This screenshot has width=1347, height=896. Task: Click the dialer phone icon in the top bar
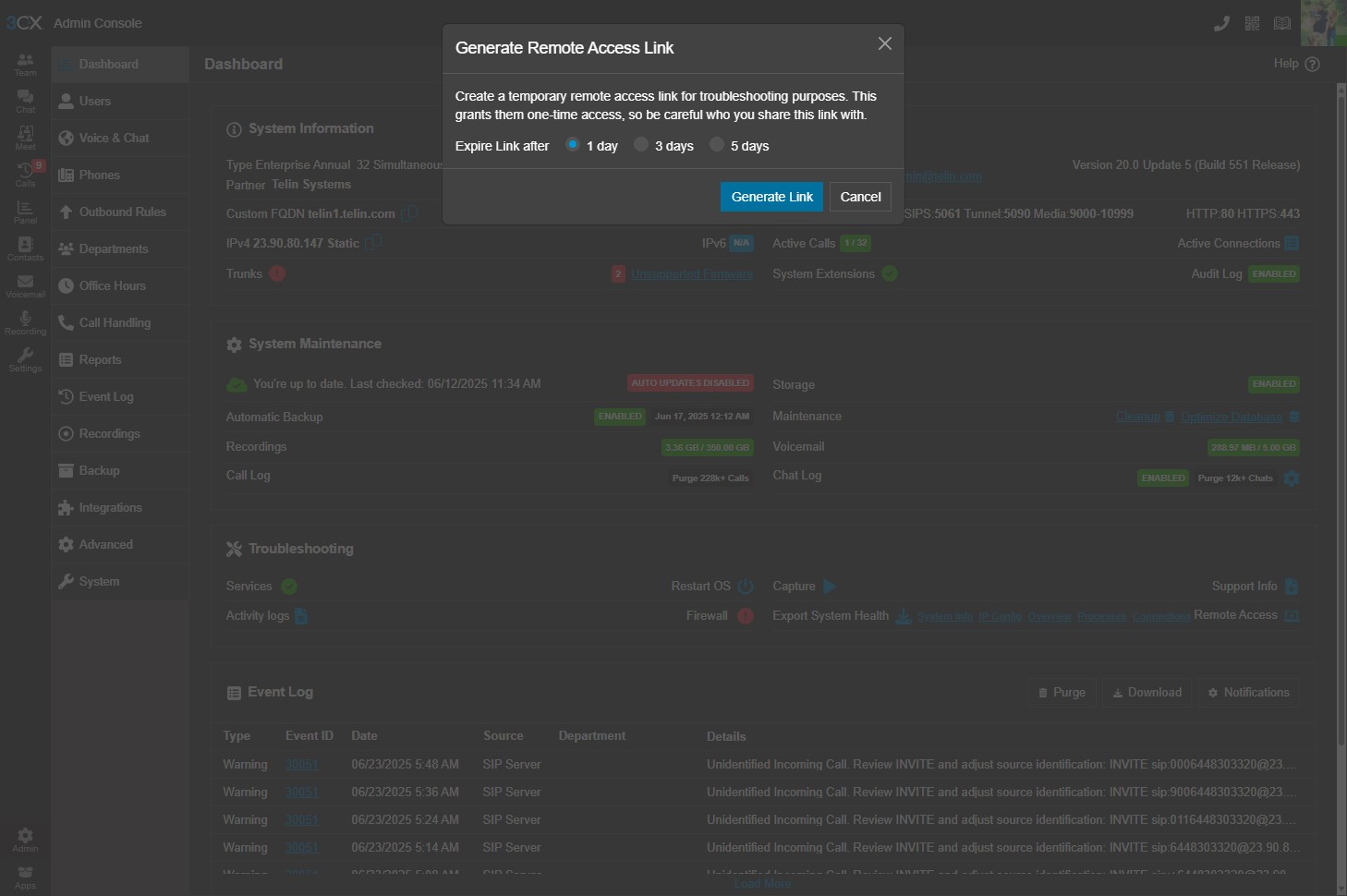[x=1221, y=23]
